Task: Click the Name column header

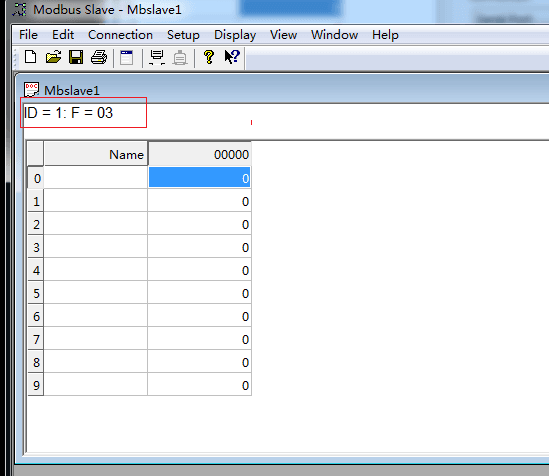Action: pyautogui.click(x=96, y=154)
